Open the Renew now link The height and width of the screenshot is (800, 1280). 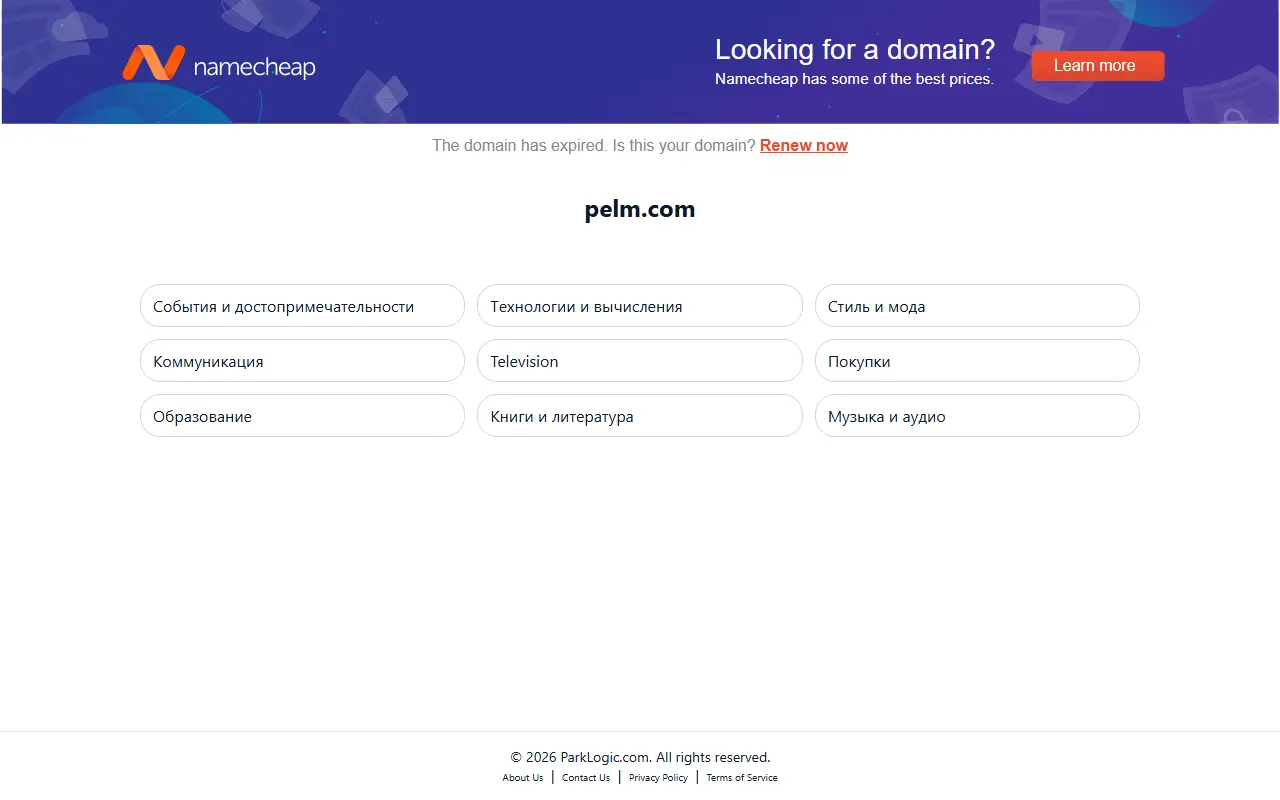coord(804,146)
